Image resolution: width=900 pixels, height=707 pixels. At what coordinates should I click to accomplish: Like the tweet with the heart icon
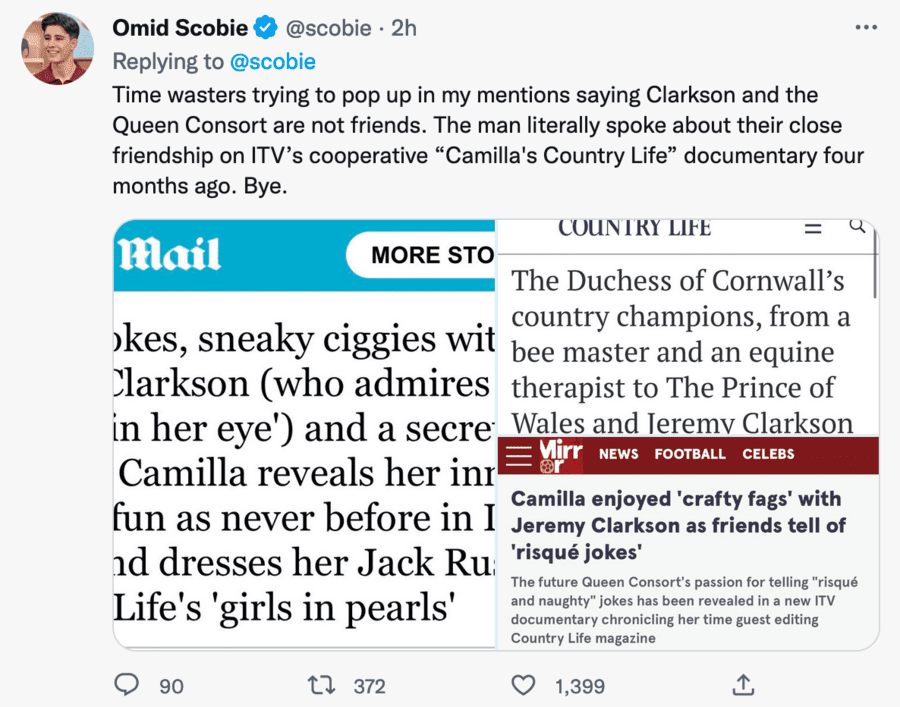point(524,685)
